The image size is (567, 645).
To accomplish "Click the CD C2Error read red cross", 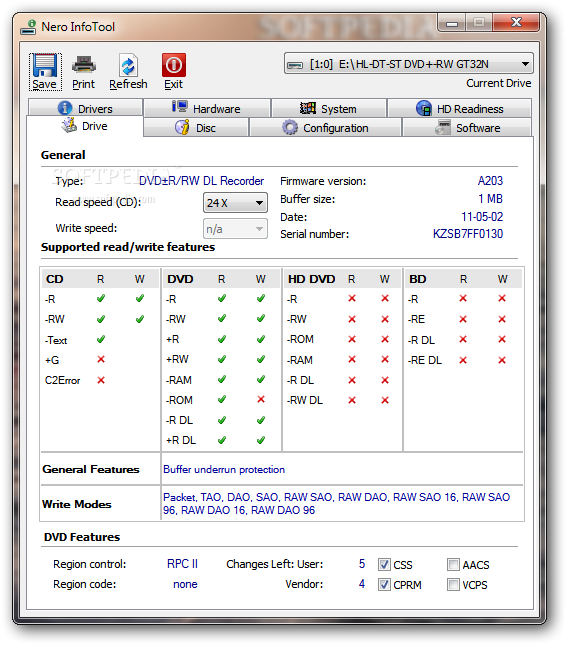I will point(101,380).
